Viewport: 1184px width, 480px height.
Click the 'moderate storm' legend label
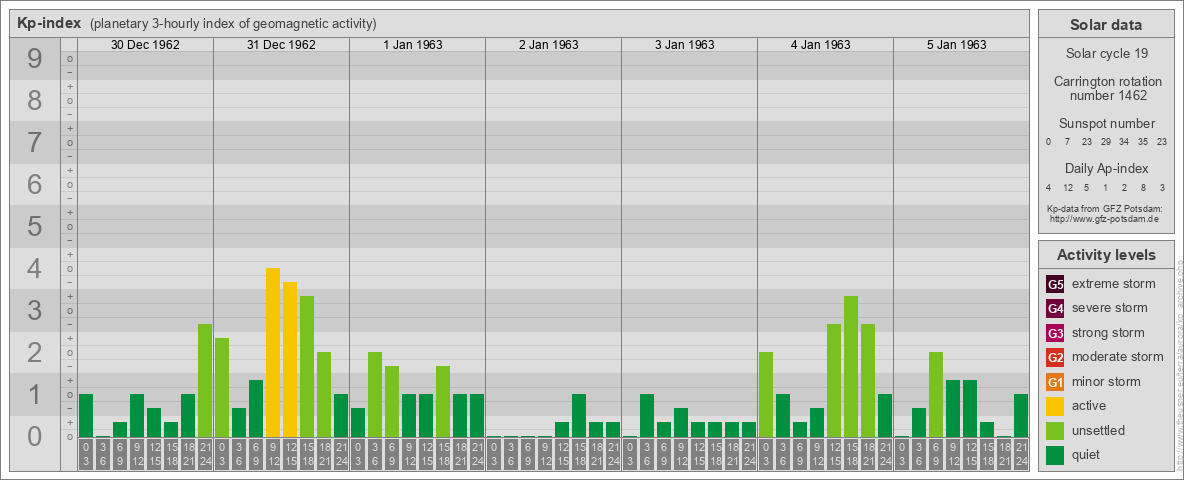coord(1118,357)
